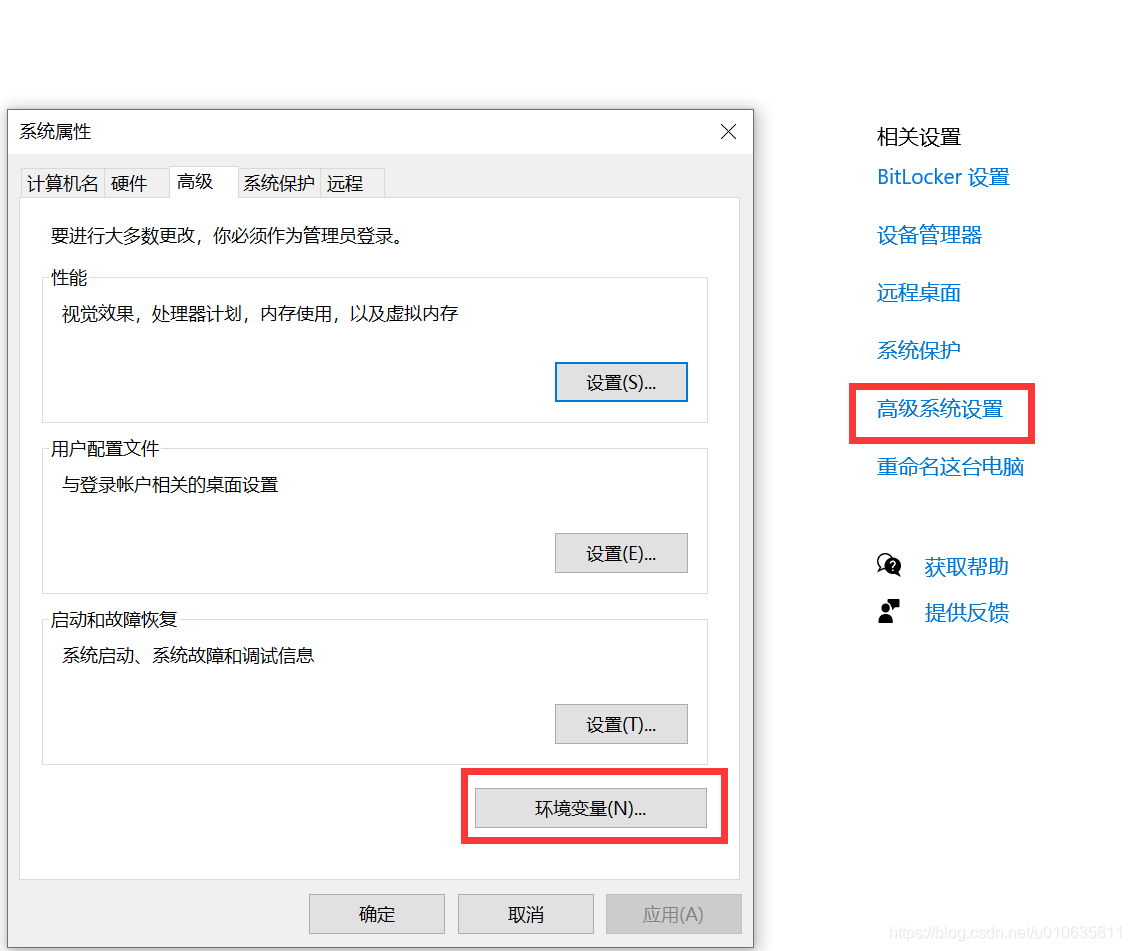Confirm with the 确定 button

(x=377, y=914)
